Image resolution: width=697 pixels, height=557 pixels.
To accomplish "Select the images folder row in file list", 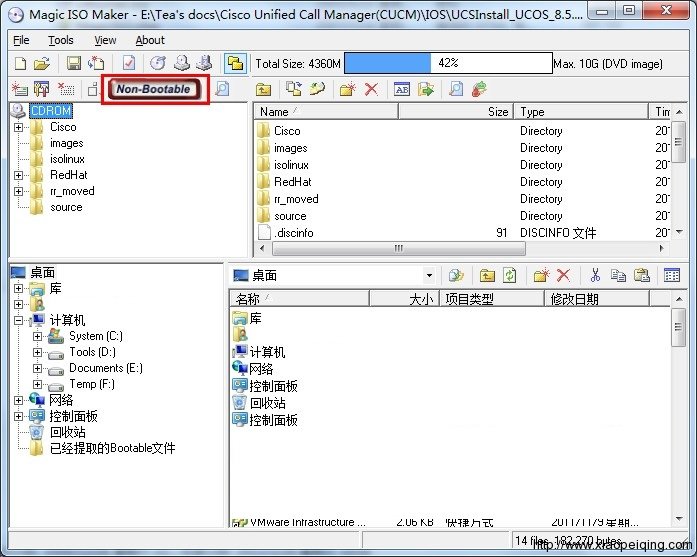I will (x=462, y=148).
